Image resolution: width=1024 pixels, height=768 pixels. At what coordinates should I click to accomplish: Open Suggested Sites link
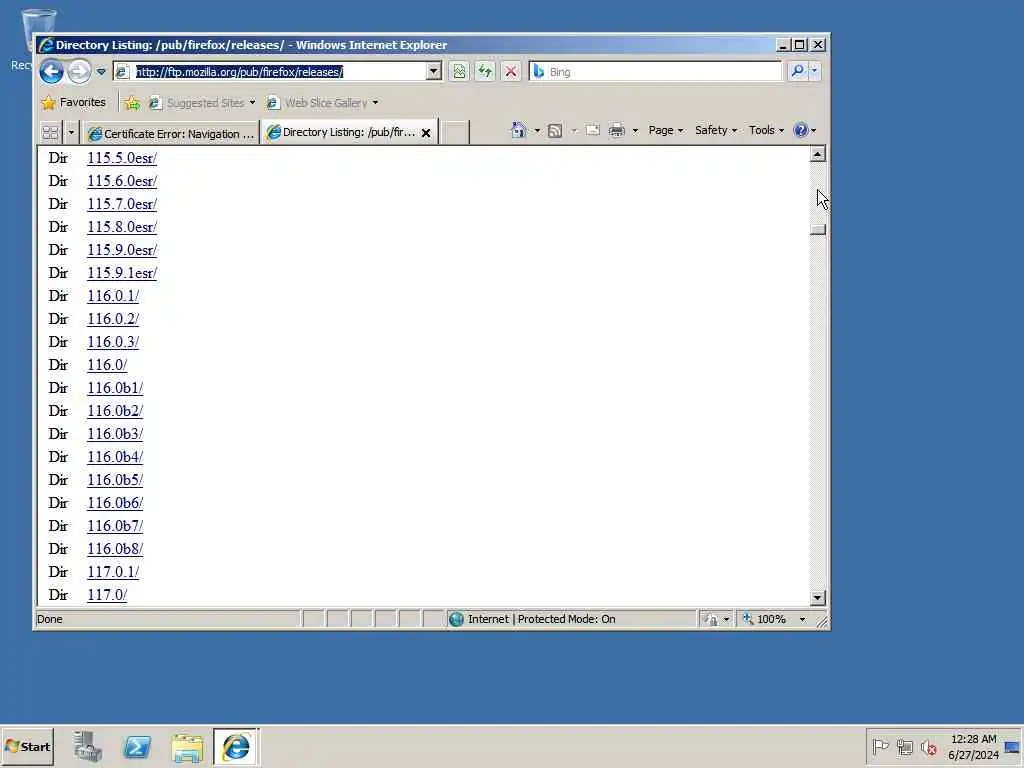202,103
